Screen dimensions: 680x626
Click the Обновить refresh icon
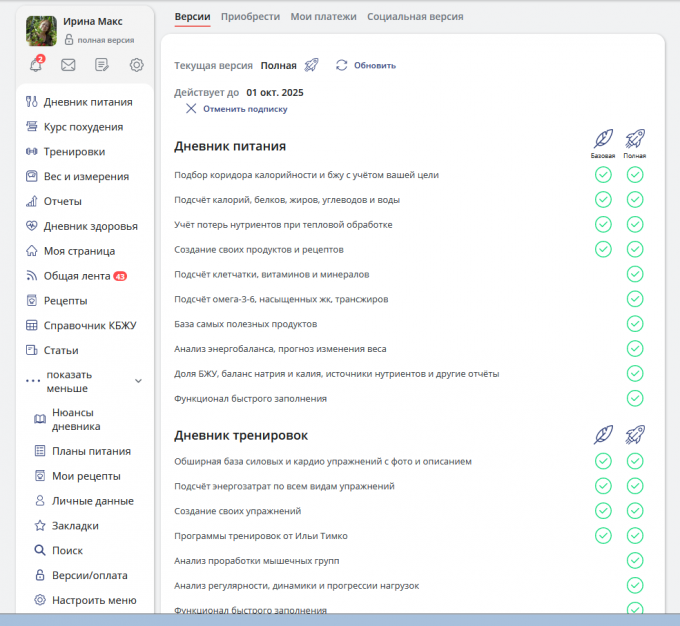pyautogui.click(x=342, y=65)
